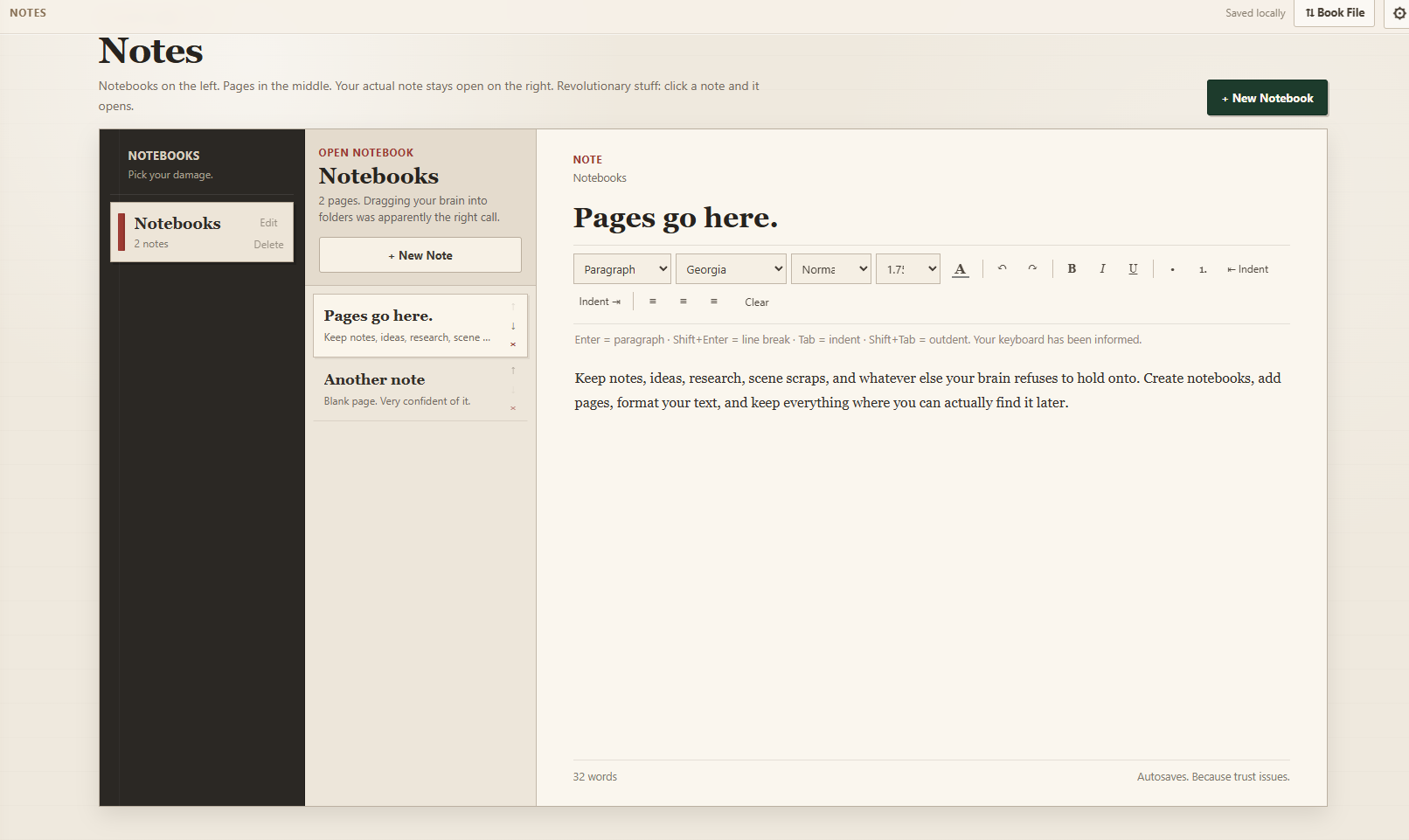Increase indent with the Indent button
Viewport: 1409px width, 840px height.
pyautogui.click(x=600, y=302)
